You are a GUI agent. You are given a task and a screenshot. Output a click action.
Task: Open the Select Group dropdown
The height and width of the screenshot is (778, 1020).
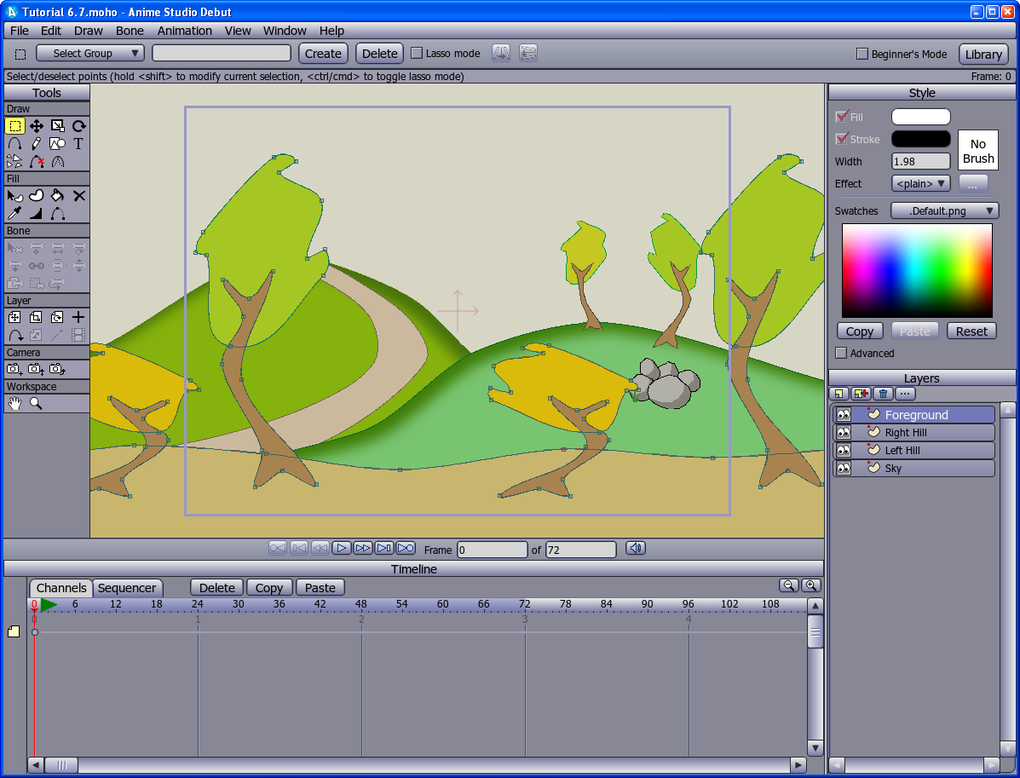91,53
